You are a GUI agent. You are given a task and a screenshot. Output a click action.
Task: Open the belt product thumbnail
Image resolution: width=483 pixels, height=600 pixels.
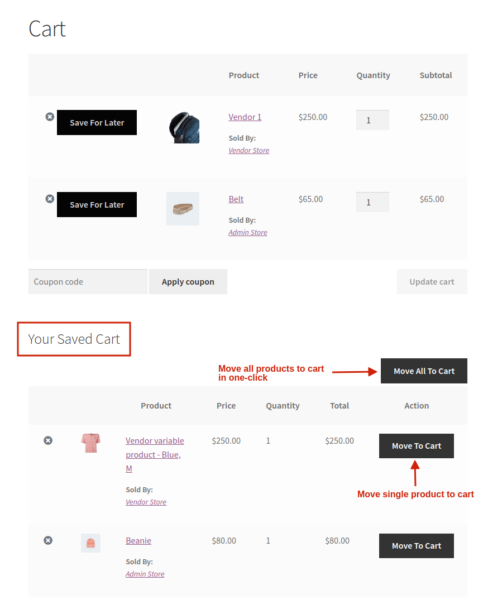183,209
